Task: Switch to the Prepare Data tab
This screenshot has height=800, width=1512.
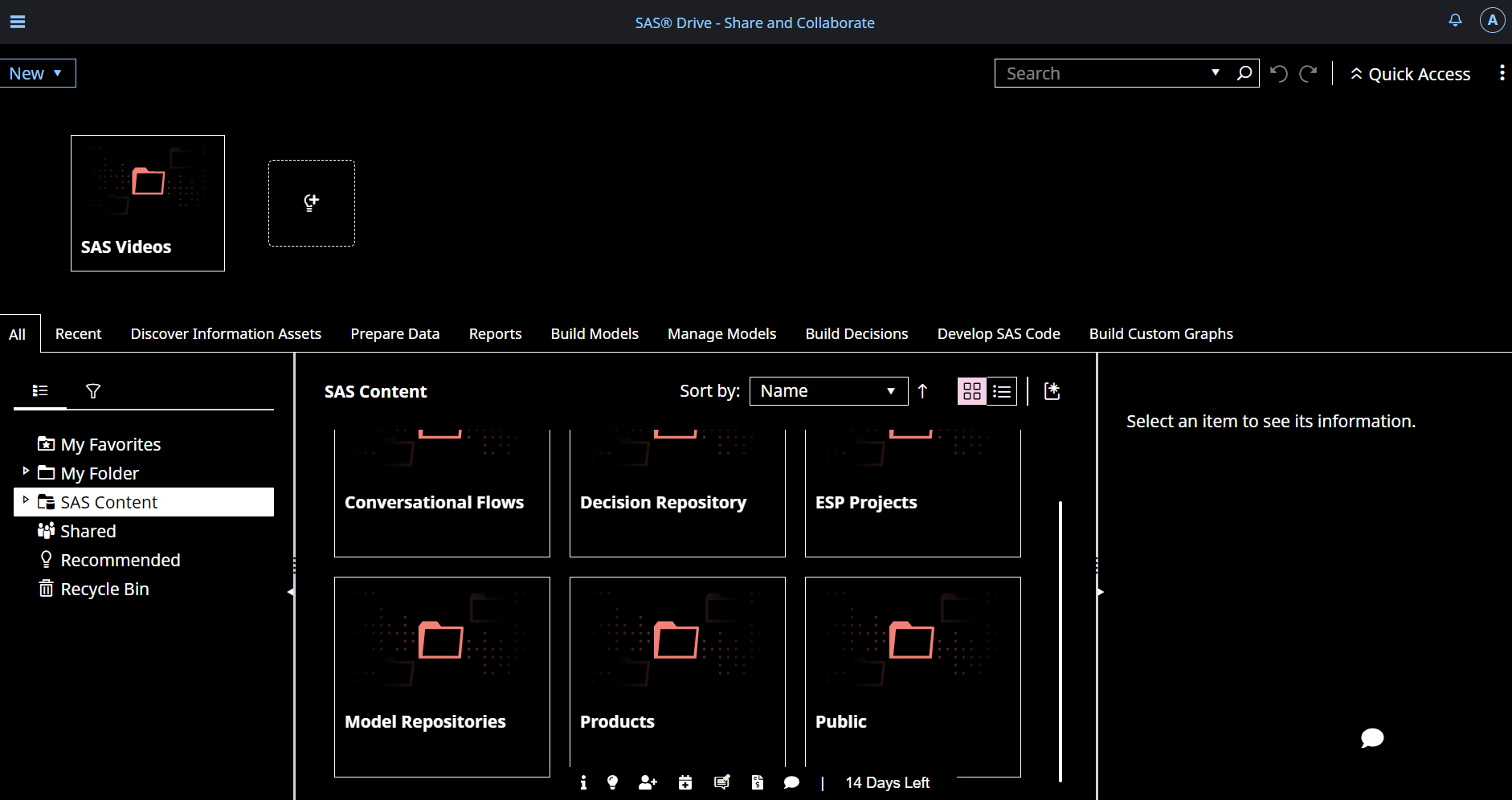Action: click(395, 334)
